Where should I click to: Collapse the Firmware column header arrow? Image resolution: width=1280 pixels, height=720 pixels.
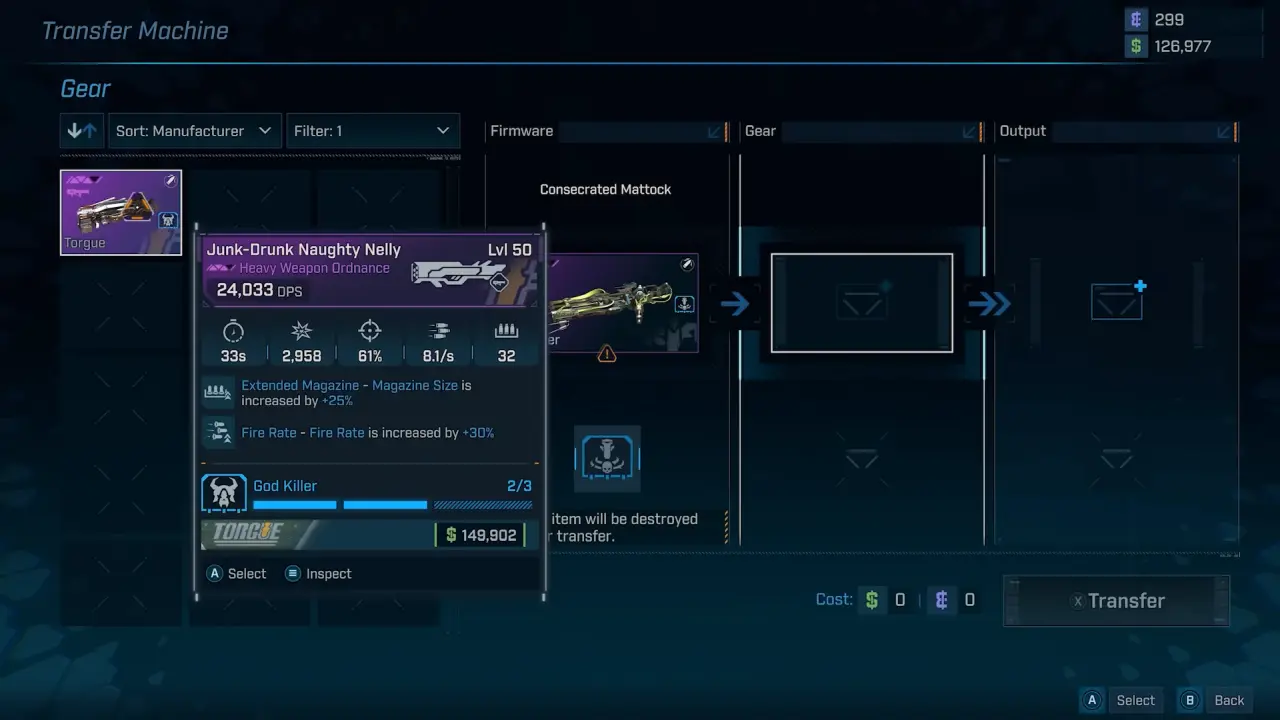[715, 131]
